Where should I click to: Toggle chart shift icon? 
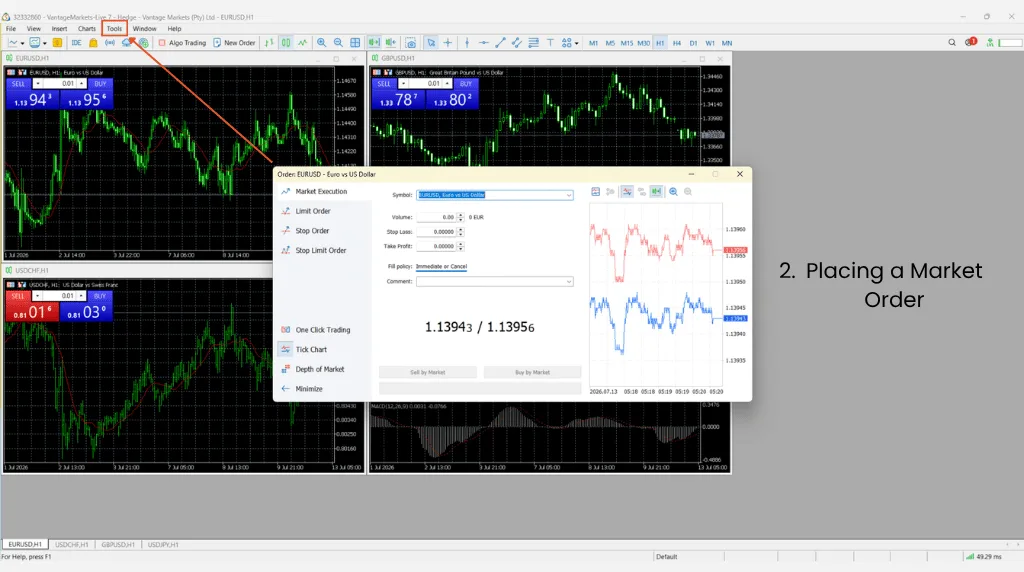pos(391,43)
